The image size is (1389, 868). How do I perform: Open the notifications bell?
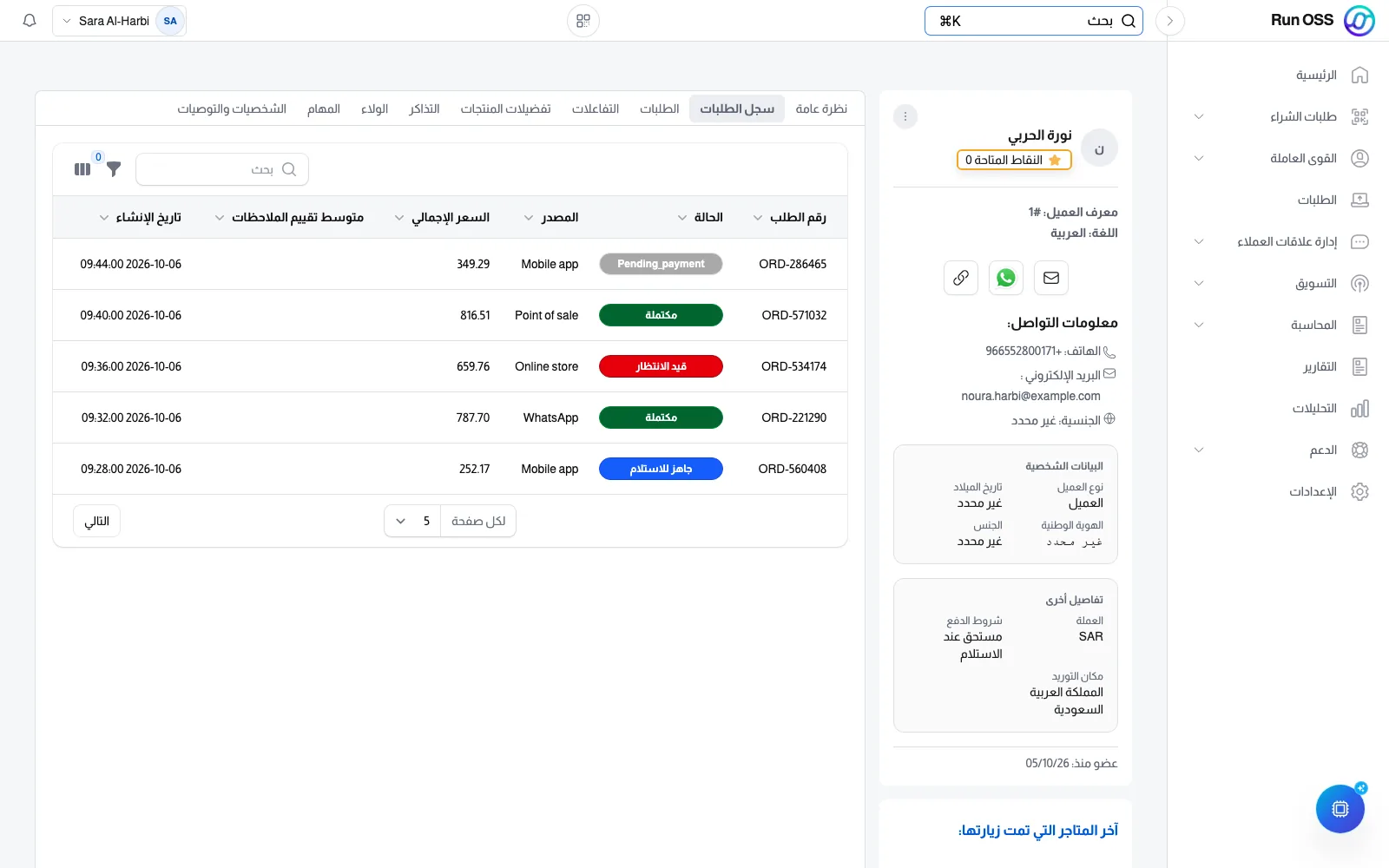click(30, 21)
